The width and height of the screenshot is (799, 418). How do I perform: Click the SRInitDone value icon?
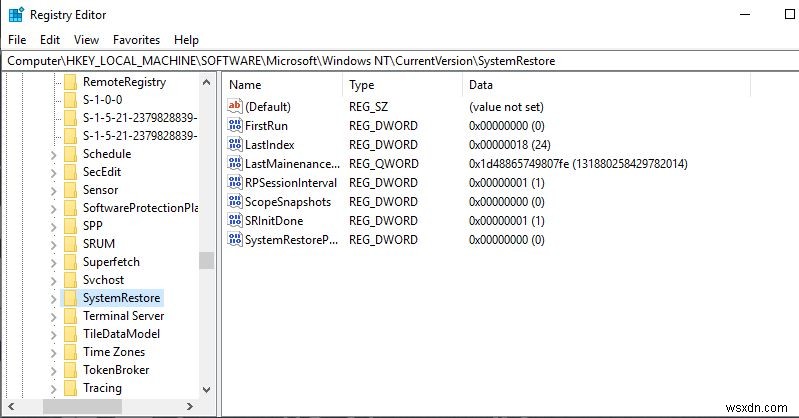coord(234,220)
